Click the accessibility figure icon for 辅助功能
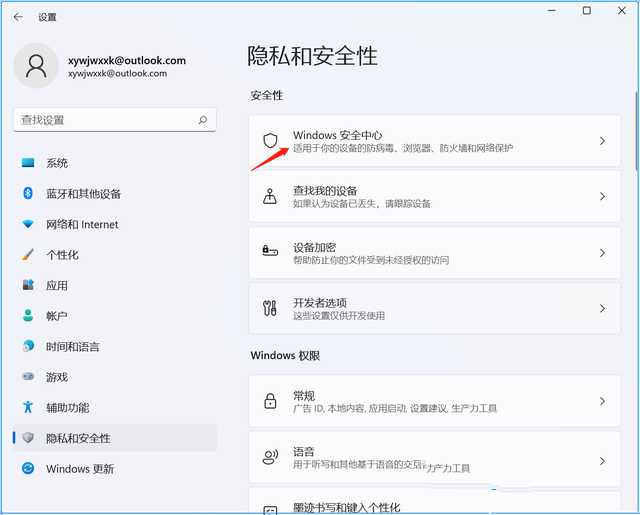The image size is (640, 515). coord(28,407)
